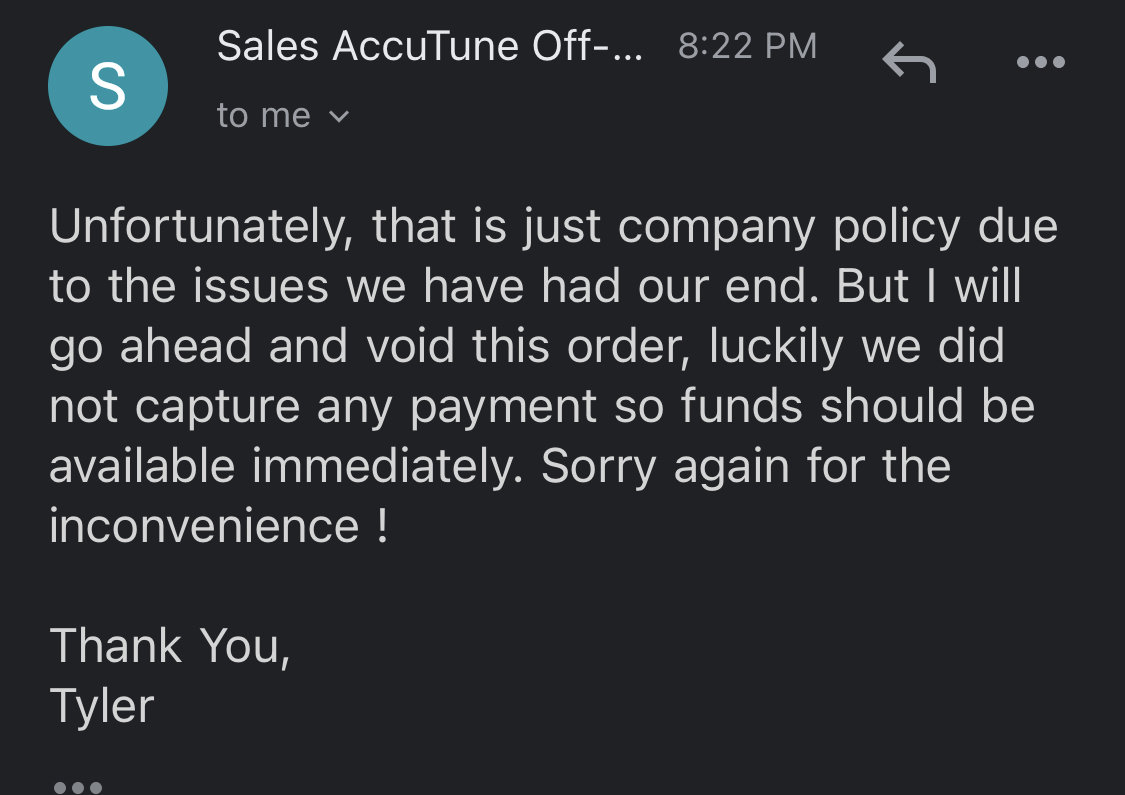Tap the 'Thank You,' closing line
Image resolution: width=1125 pixels, height=795 pixels.
click(169, 646)
